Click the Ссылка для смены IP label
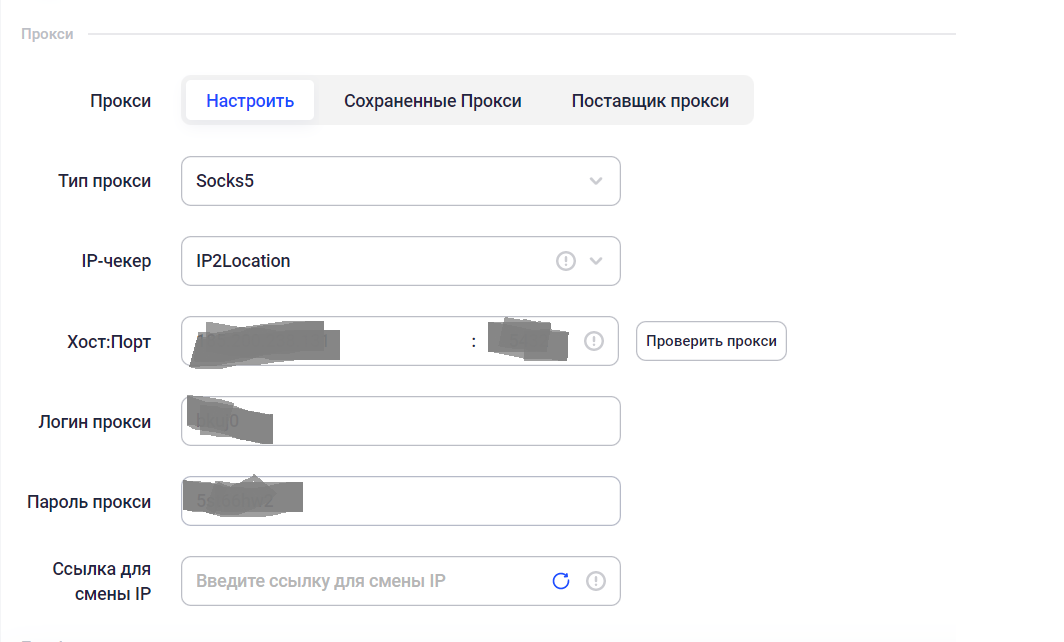The width and height of the screenshot is (1064, 642). [102, 581]
